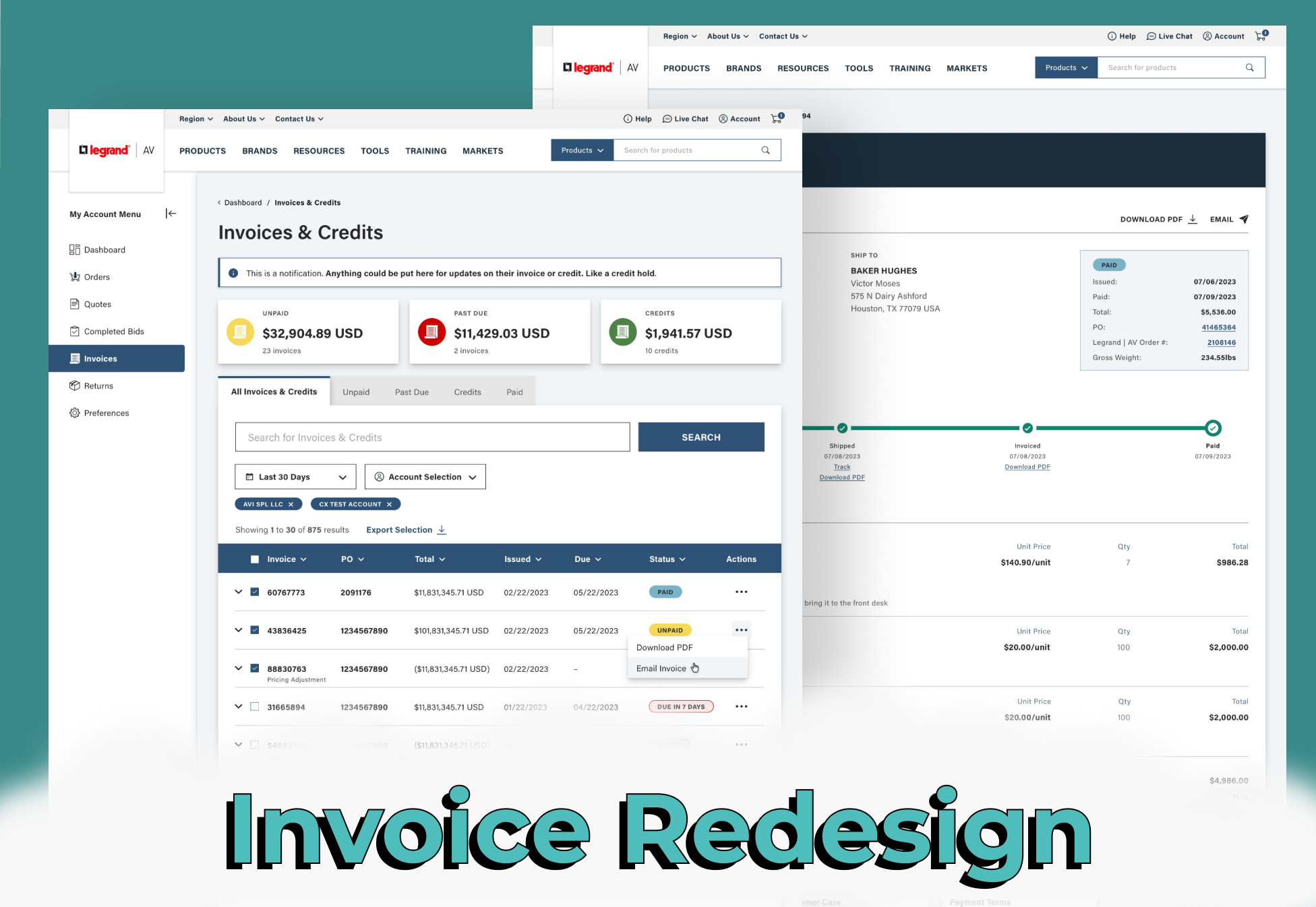Open Completed Bids in sidebar
1316x907 pixels.
(x=107, y=332)
